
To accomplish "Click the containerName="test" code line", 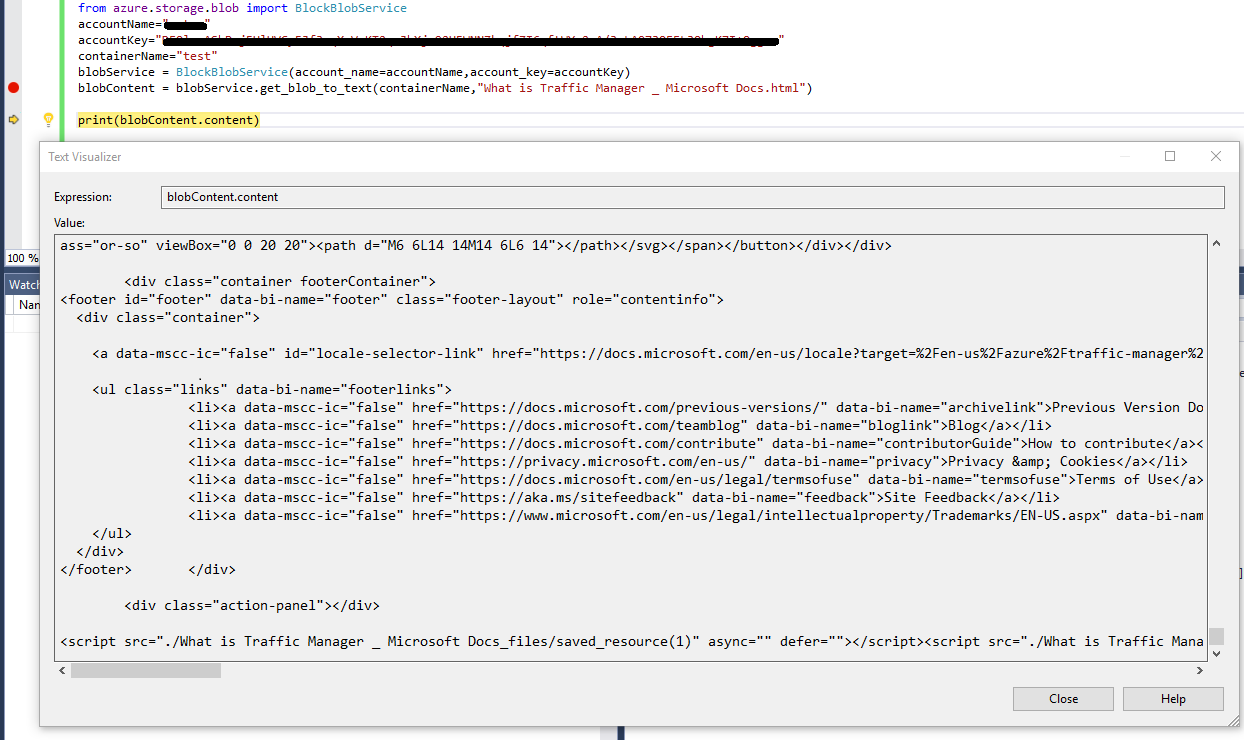I will (148, 56).
